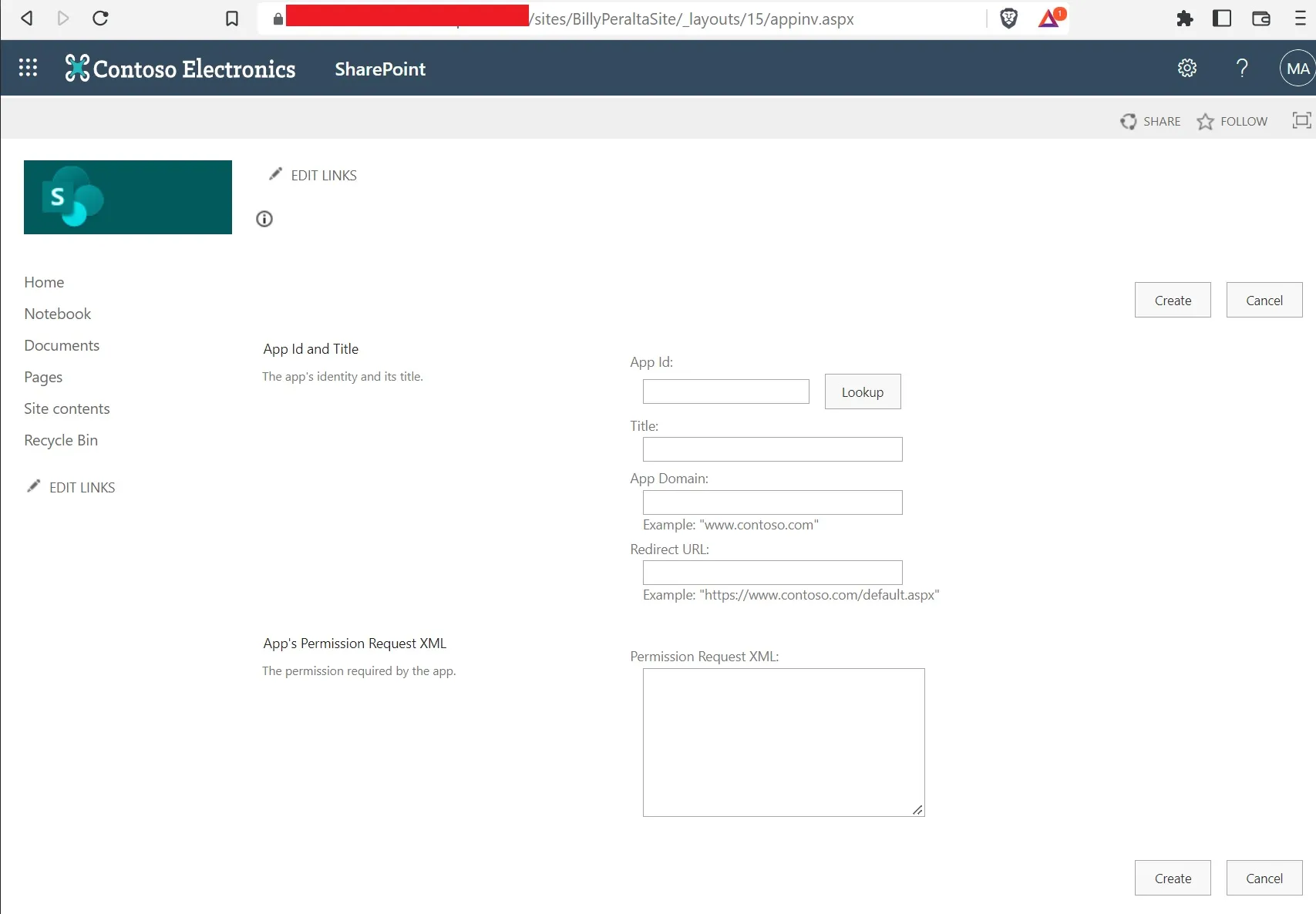Click the Lookup button
This screenshot has width=1316, height=914.
862,391
